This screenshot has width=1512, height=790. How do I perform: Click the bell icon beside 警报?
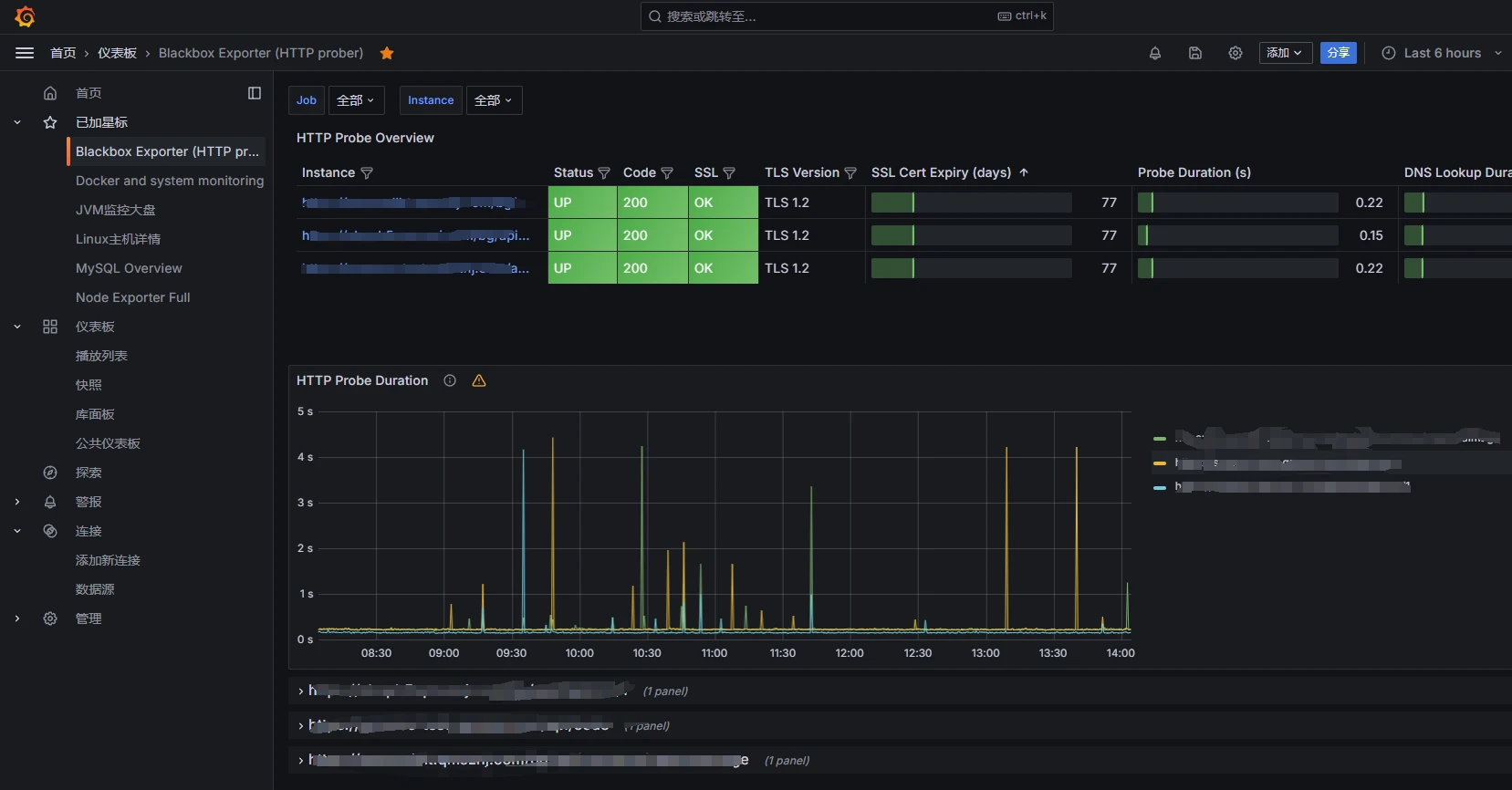(x=50, y=502)
